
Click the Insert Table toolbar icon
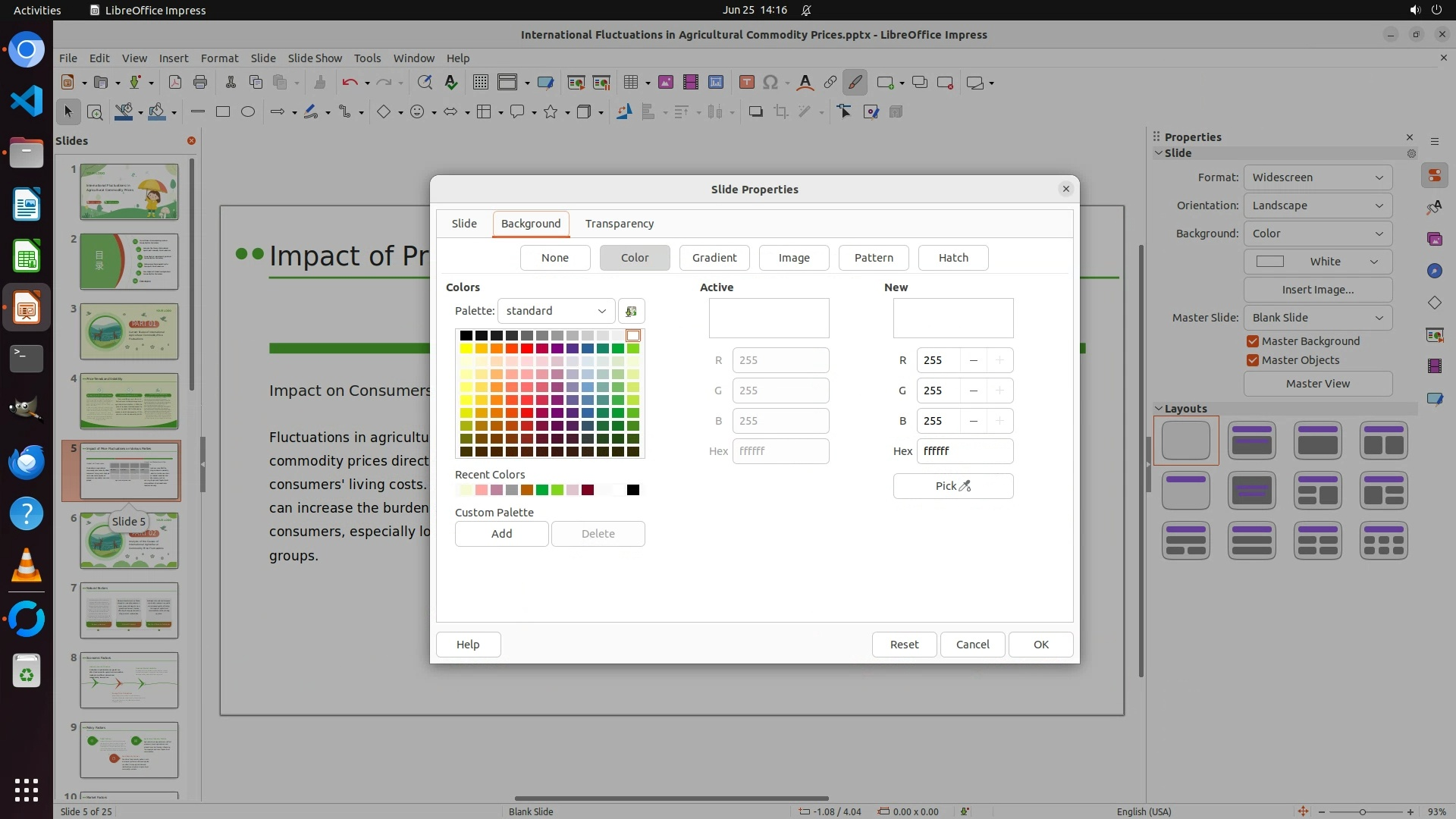point(630,83)
